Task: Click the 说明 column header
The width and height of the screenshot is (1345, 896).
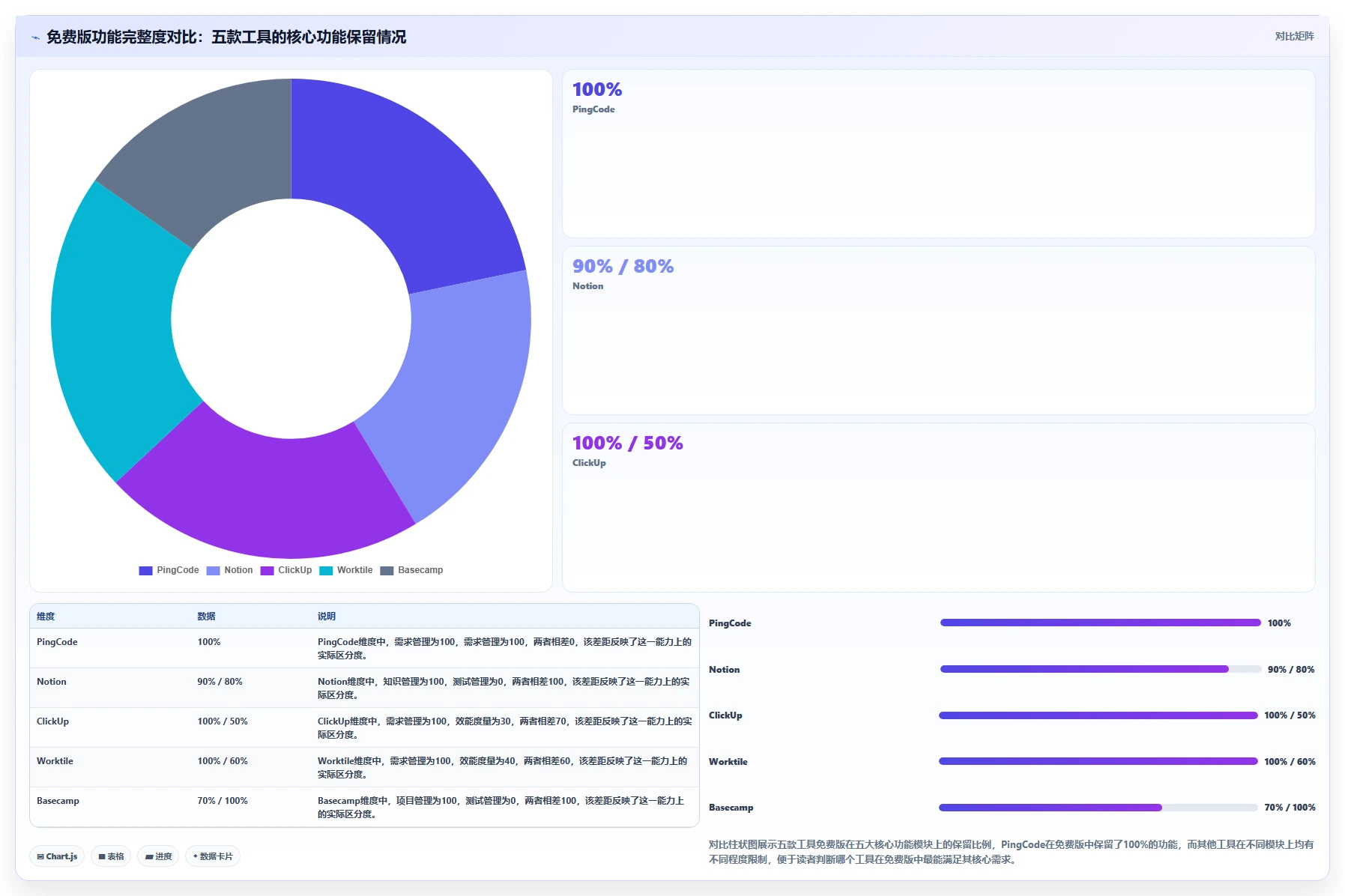Action: coord(327,617)
